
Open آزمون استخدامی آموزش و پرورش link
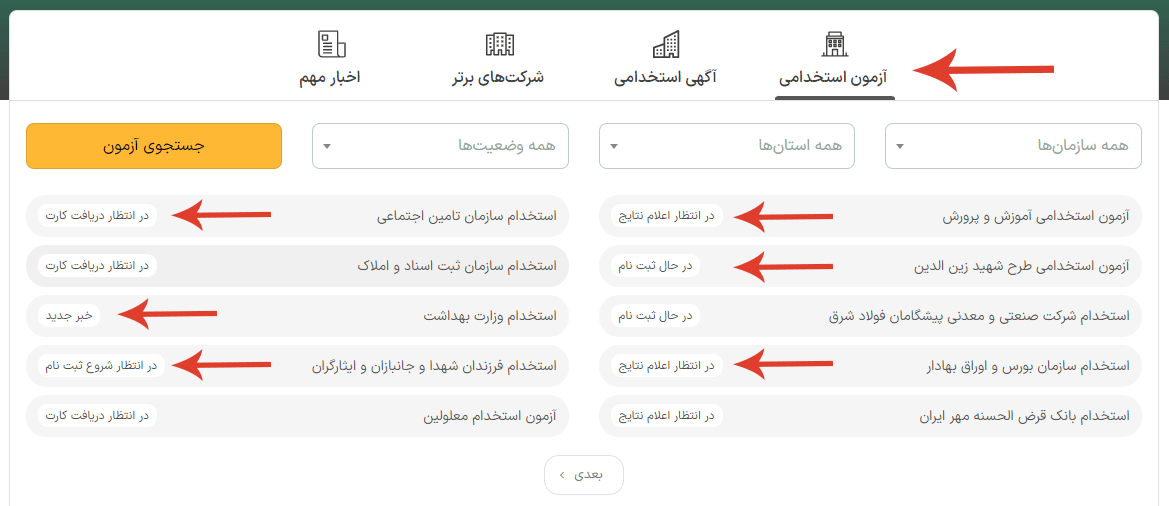1036,217
